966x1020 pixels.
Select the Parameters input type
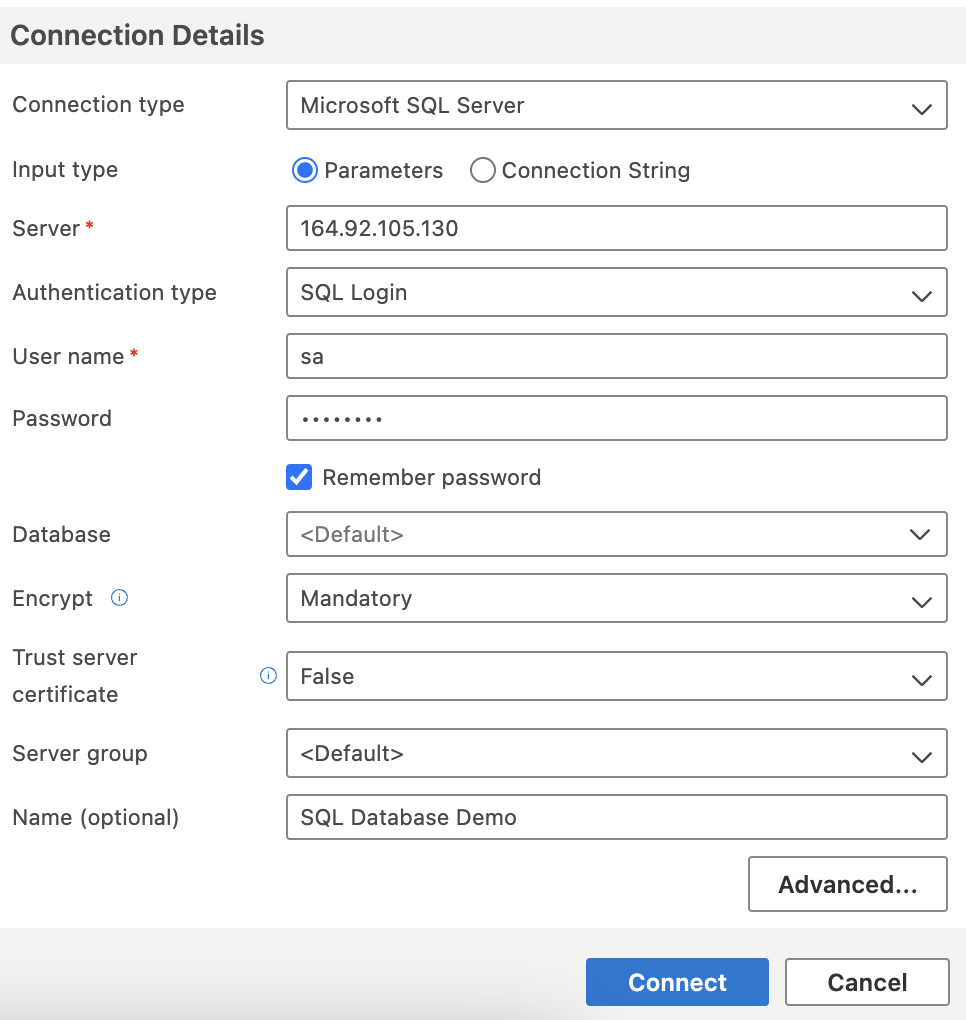[x=304, y=170]
